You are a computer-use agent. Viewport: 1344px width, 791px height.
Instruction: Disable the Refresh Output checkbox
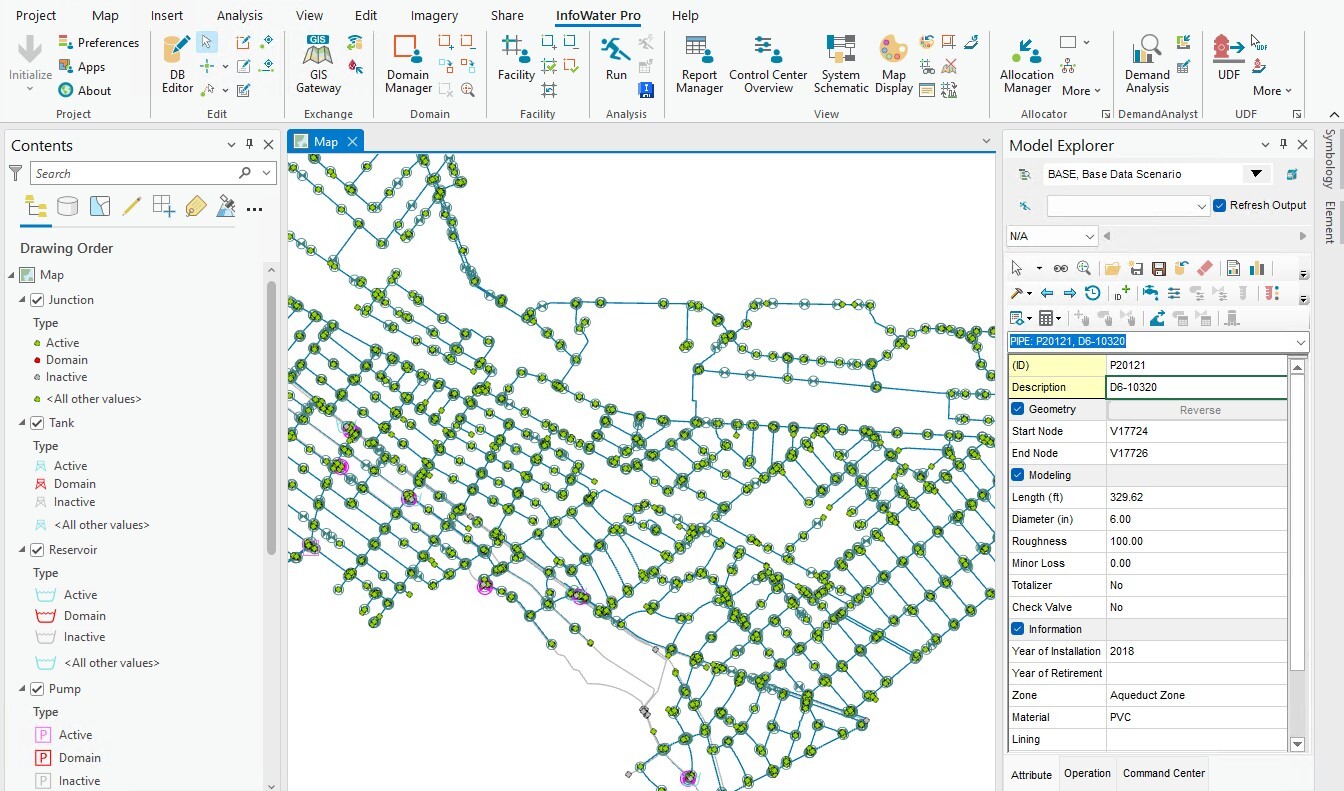[x=1219, y=205]
